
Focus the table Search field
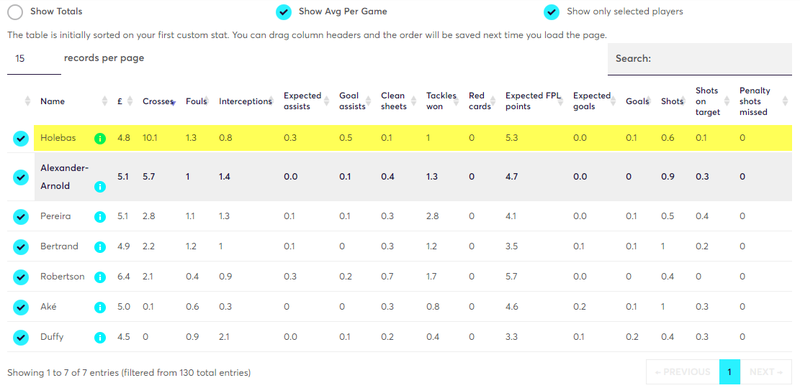699,59
